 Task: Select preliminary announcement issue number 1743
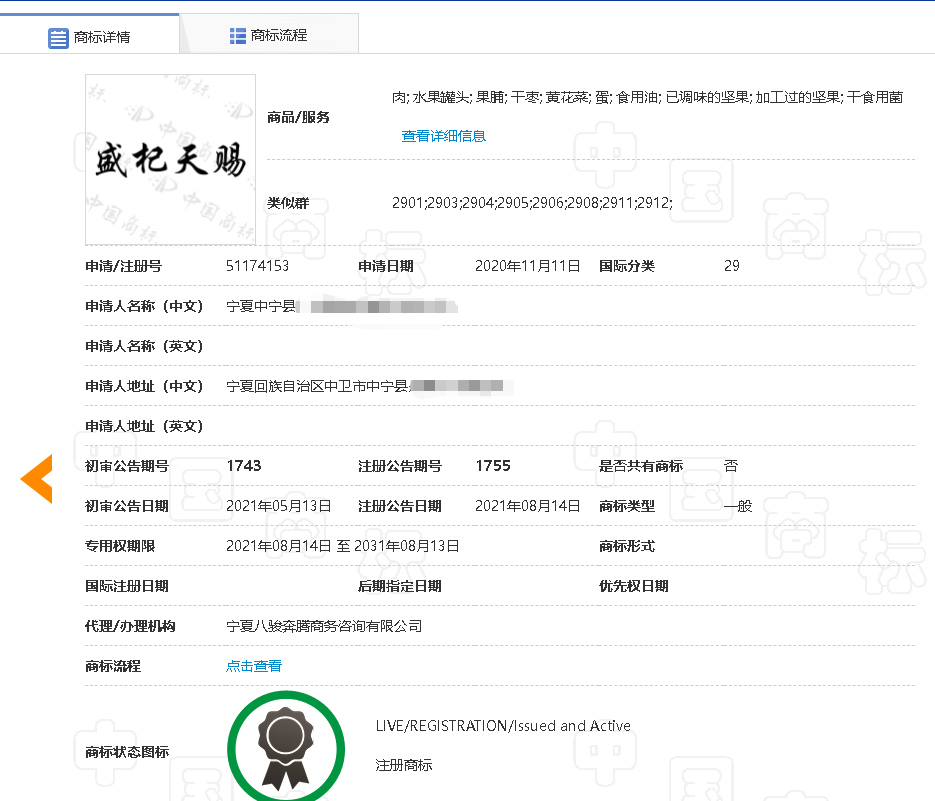tap(244, 466)
